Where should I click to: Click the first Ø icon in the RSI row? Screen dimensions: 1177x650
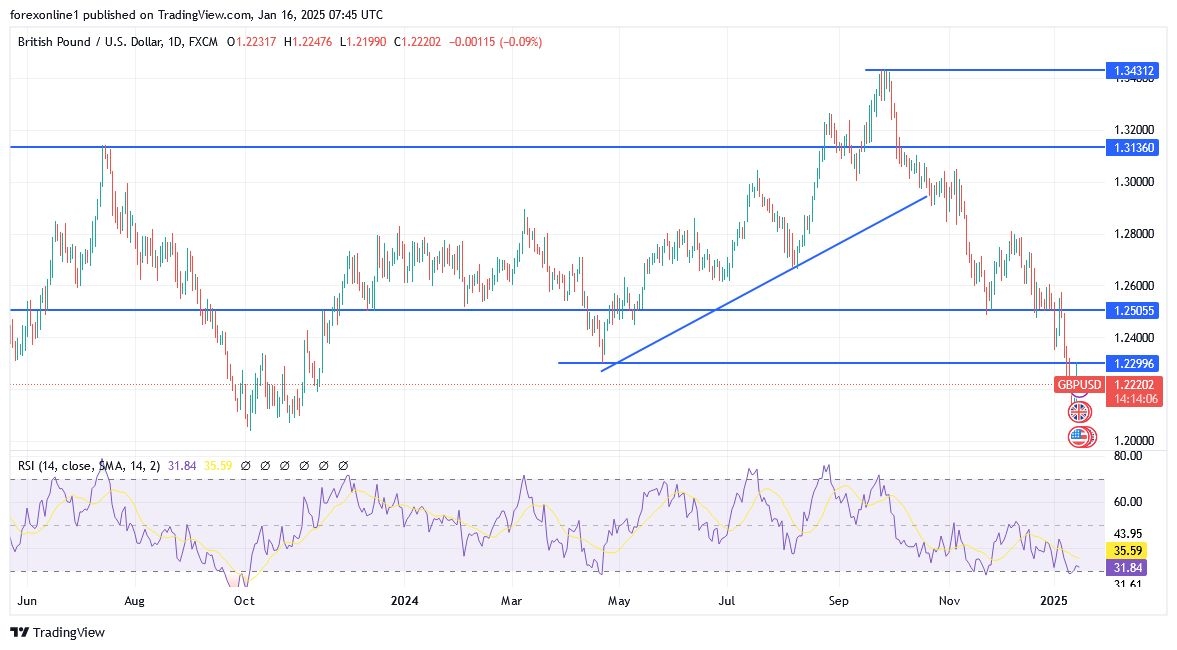tap(245, 465)
